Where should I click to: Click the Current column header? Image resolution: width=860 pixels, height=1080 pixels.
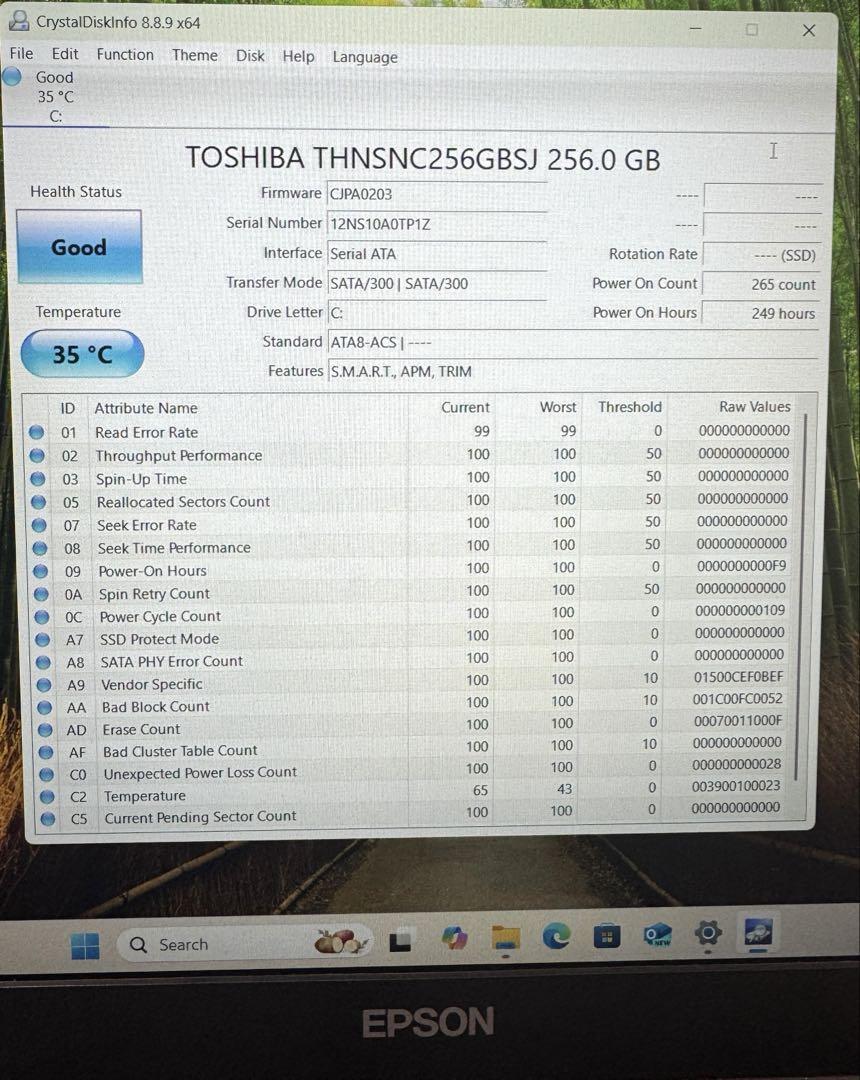[465, 408]
